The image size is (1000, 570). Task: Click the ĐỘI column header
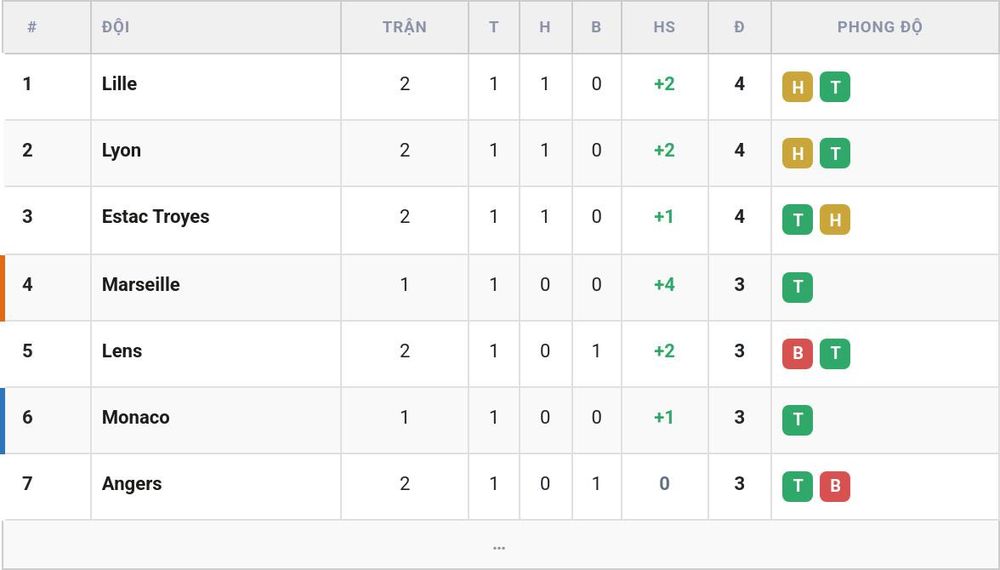[115, 27]
